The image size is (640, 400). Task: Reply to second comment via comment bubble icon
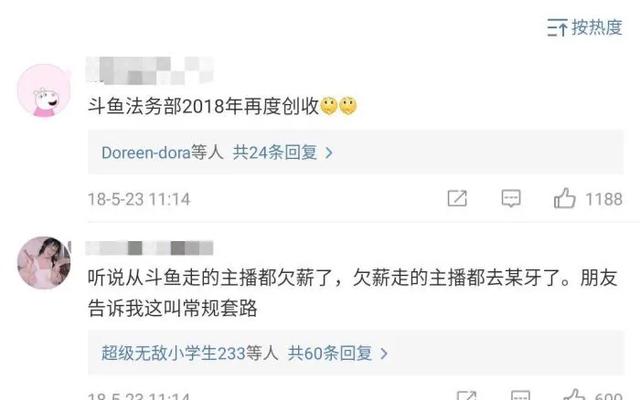(x=521, y=395)
